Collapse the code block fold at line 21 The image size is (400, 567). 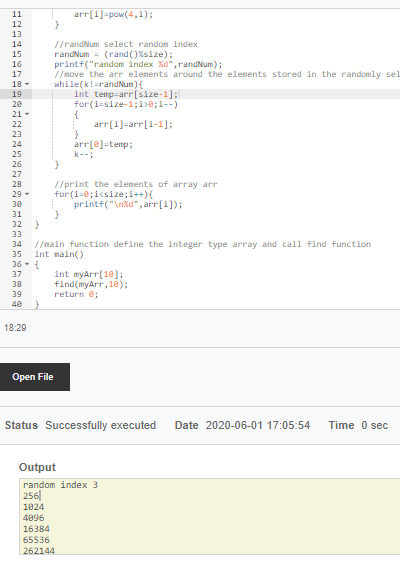tap(27, 114)
